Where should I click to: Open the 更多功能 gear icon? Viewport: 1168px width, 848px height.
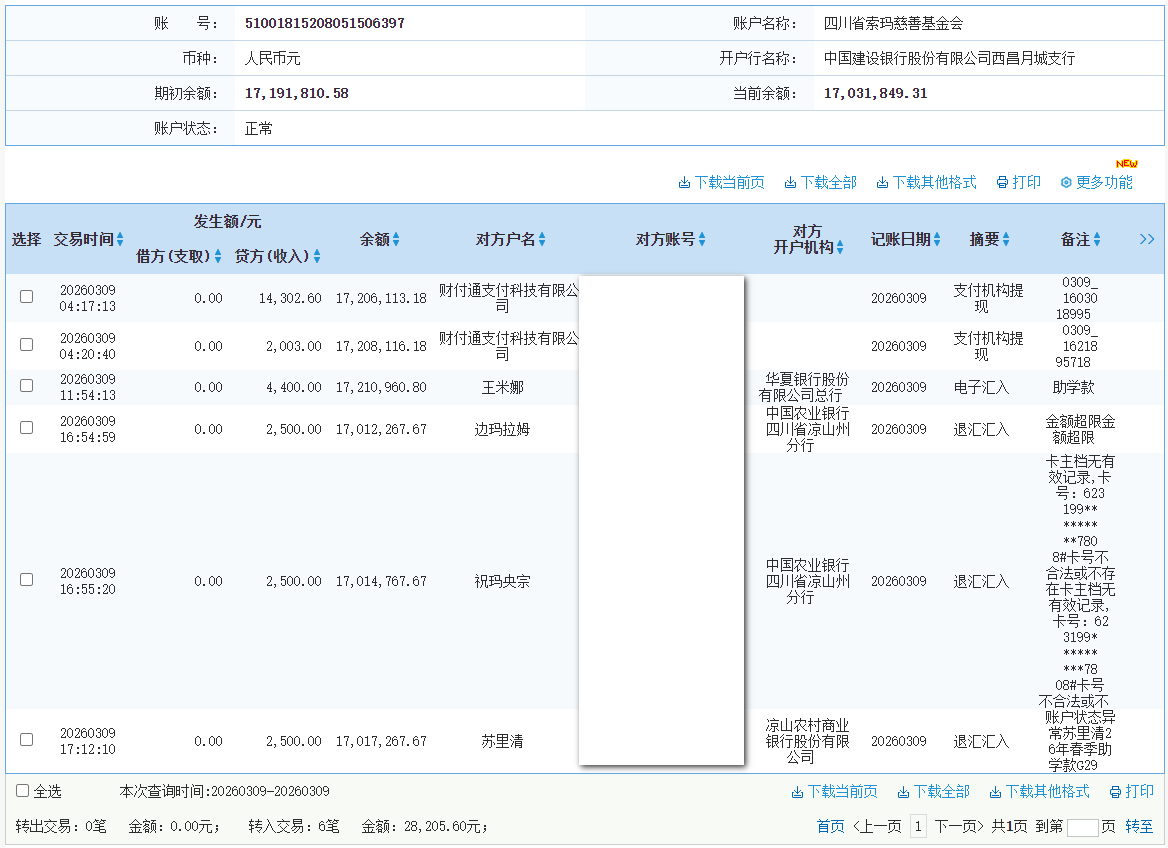click(x=1065, y=183)
